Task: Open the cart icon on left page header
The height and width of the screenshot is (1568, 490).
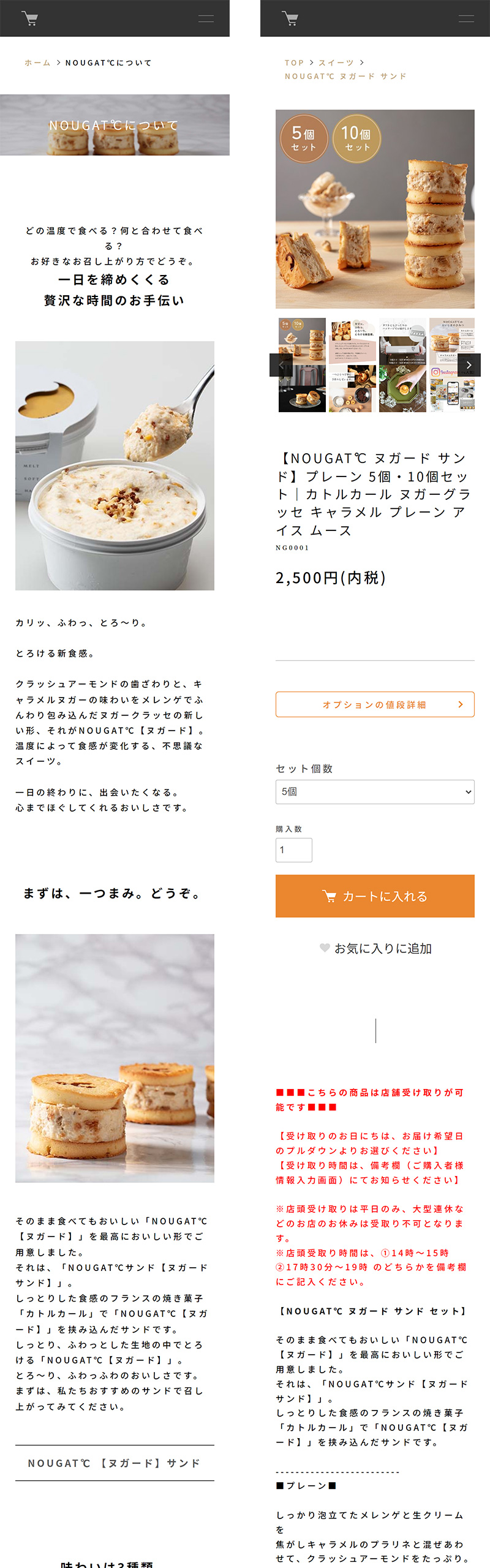Action: tap(29, 18)
